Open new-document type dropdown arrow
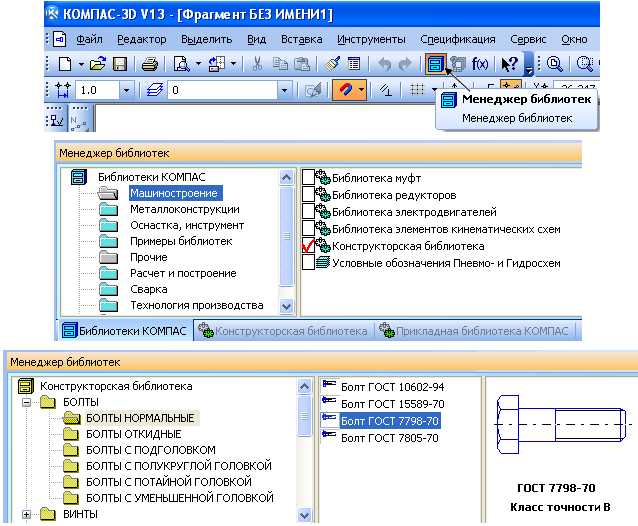Viewport: 638px width, 526px height. point(81,64)
